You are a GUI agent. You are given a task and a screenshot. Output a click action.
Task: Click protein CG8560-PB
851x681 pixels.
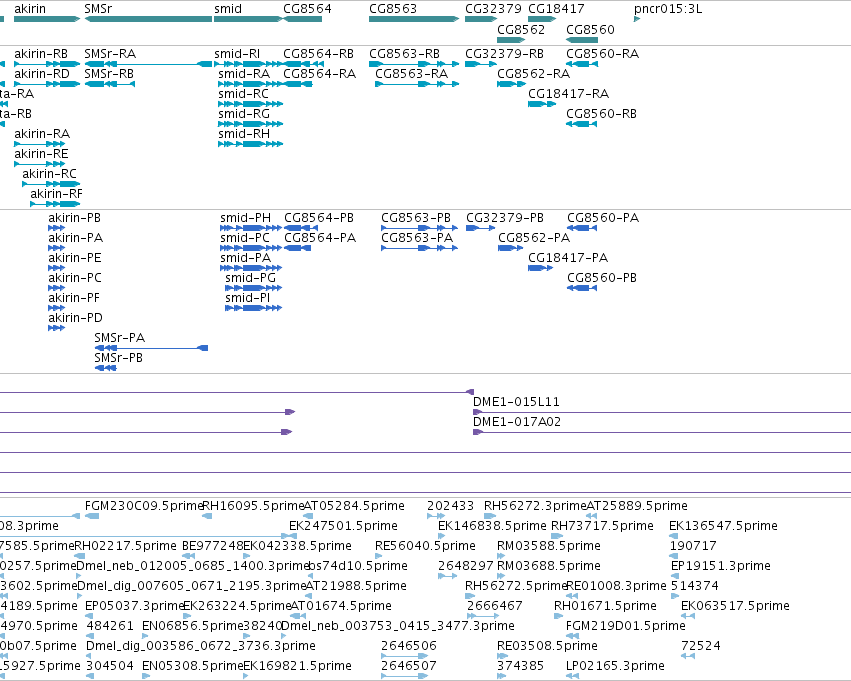point(602,278)
